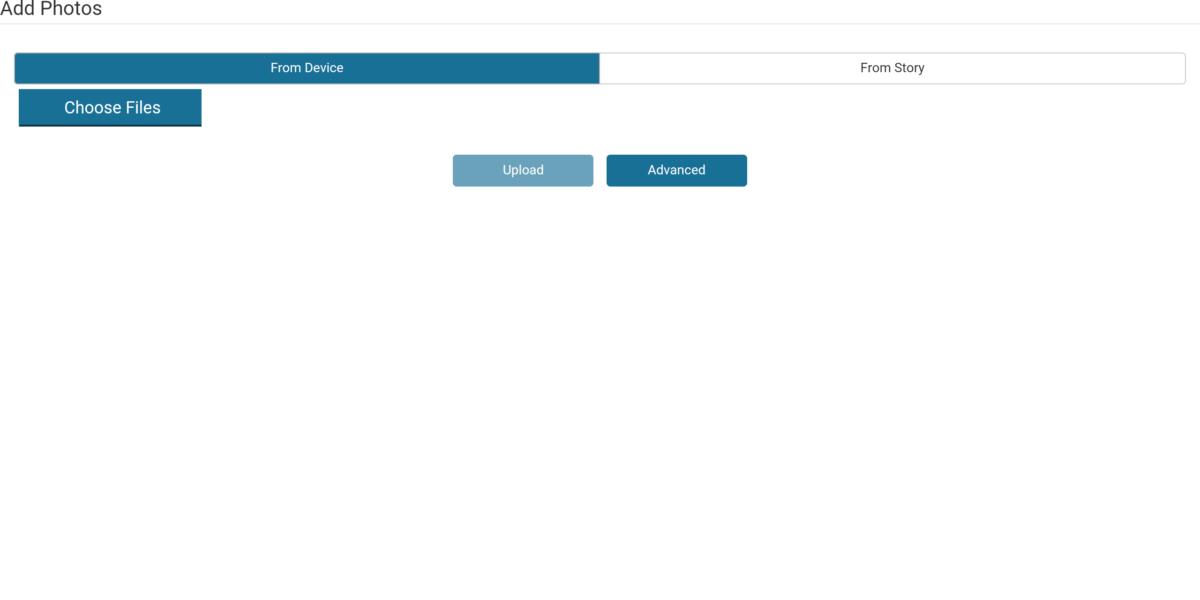Click Advanced beside the Upload button
This screenshot has height=600, width=1200.
point(676,170)
